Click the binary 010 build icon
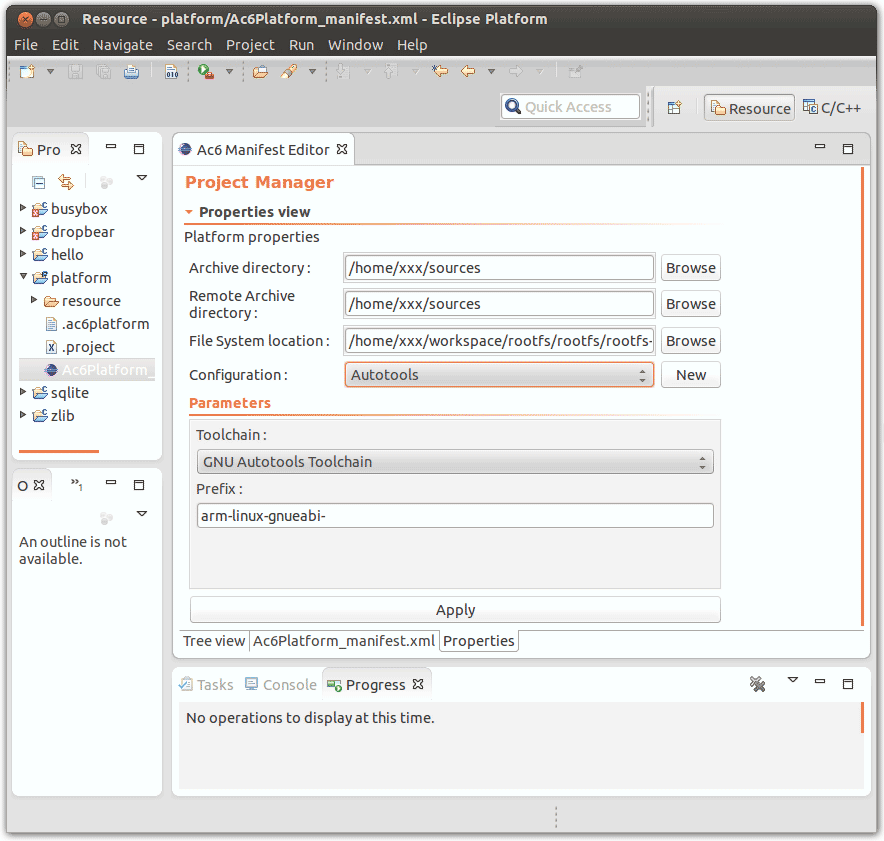 click(x=171, y=72)
